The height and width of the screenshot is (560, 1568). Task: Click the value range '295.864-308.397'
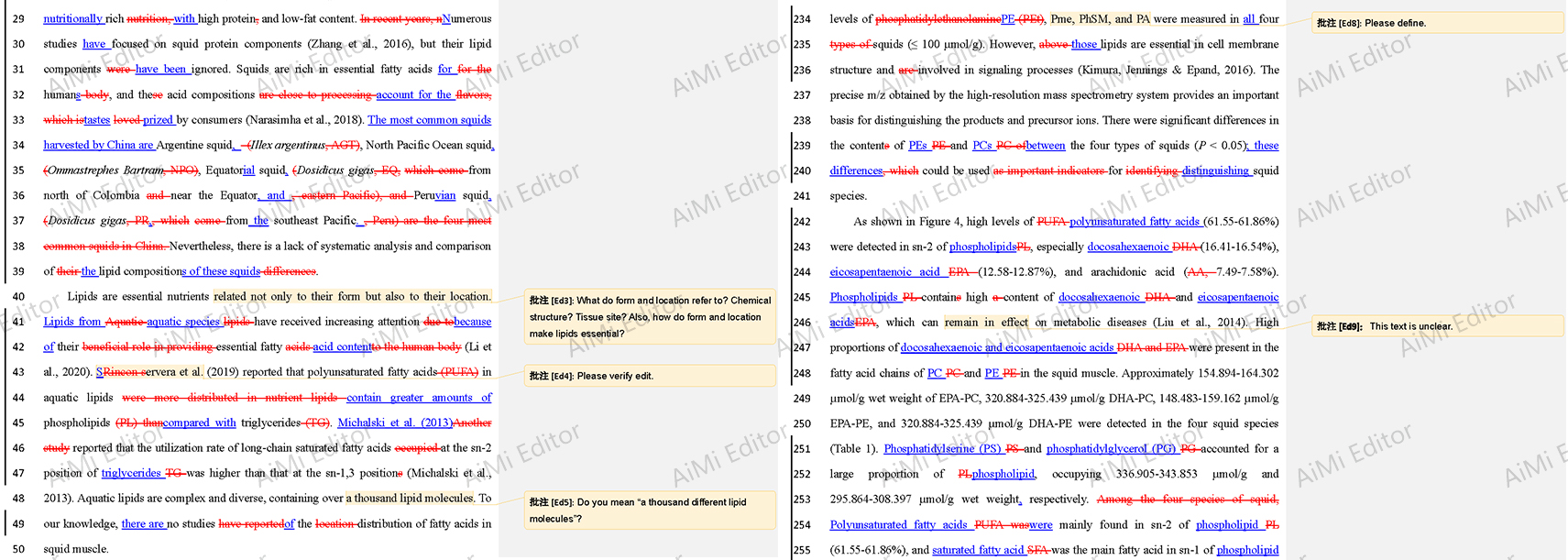(x=872, y=500)
